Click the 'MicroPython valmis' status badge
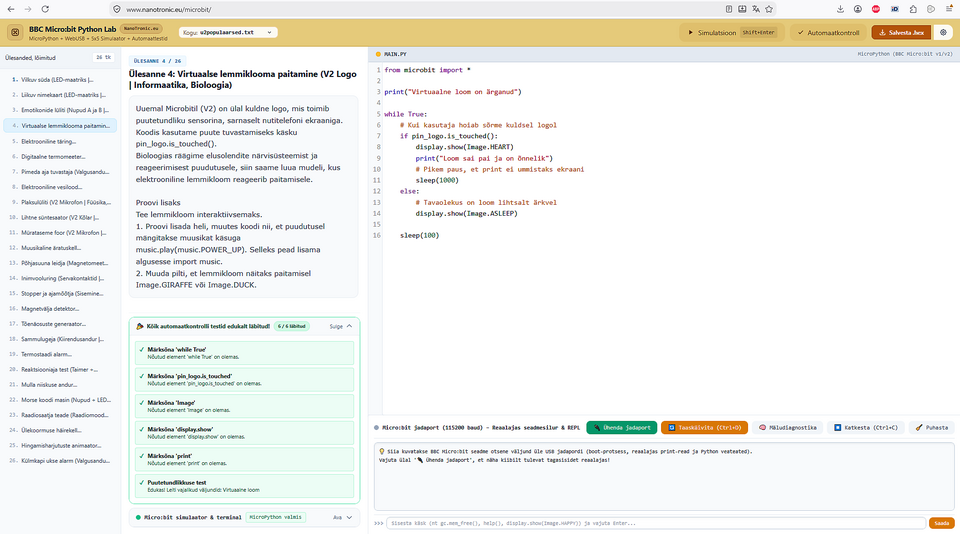Image resolution: width=960 pixels, height=534 pixels. pos(276,517)
